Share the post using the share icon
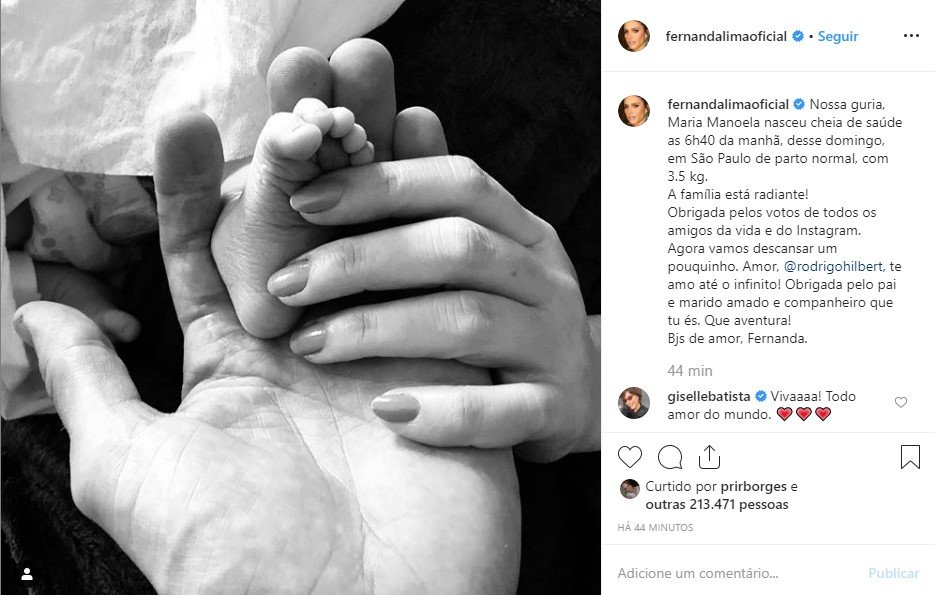This screenshot has height=595, width=935. pyautogui.click(x=709, y=457)
